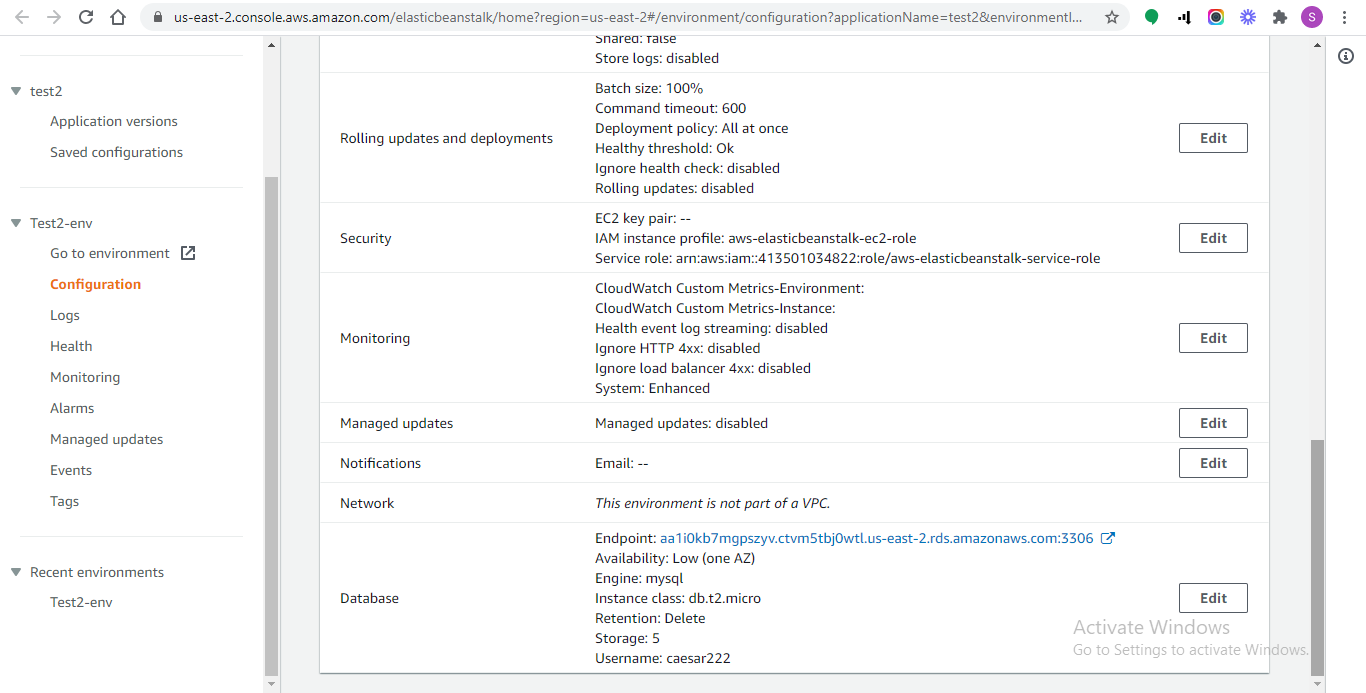
Task: Click the camera extension icon
Action: pos(1216,16)
